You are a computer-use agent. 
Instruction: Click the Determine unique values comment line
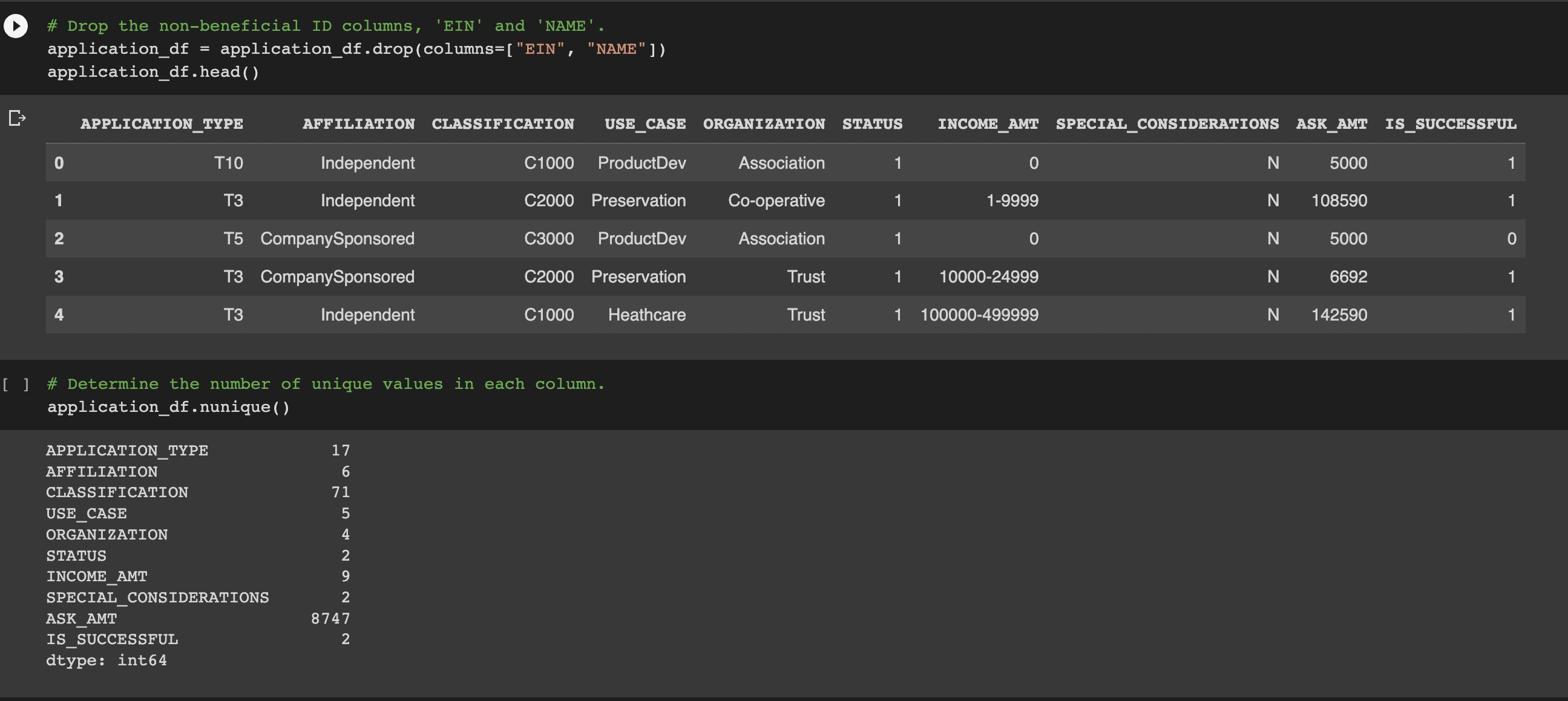(326, 385)
